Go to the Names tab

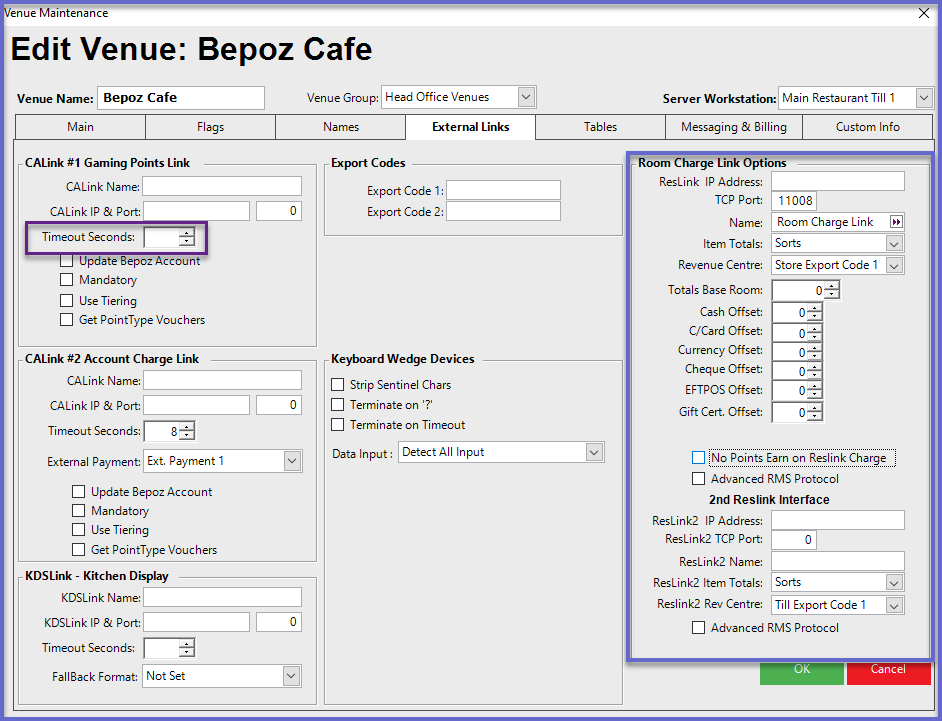coord(341,127)
